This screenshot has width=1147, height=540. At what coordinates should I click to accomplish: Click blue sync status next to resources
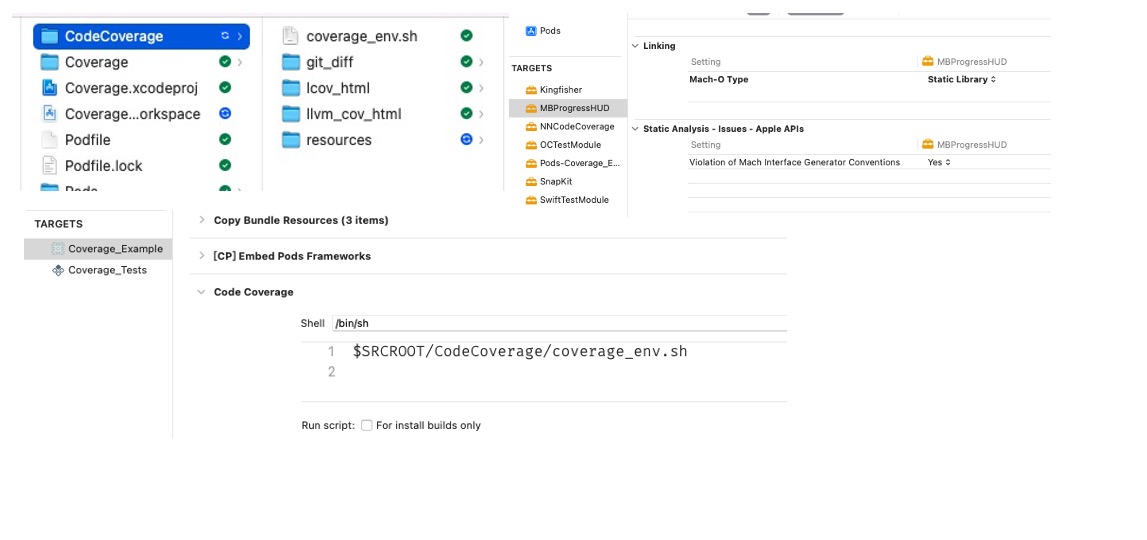pyautogui.click(x=466, y=139)
